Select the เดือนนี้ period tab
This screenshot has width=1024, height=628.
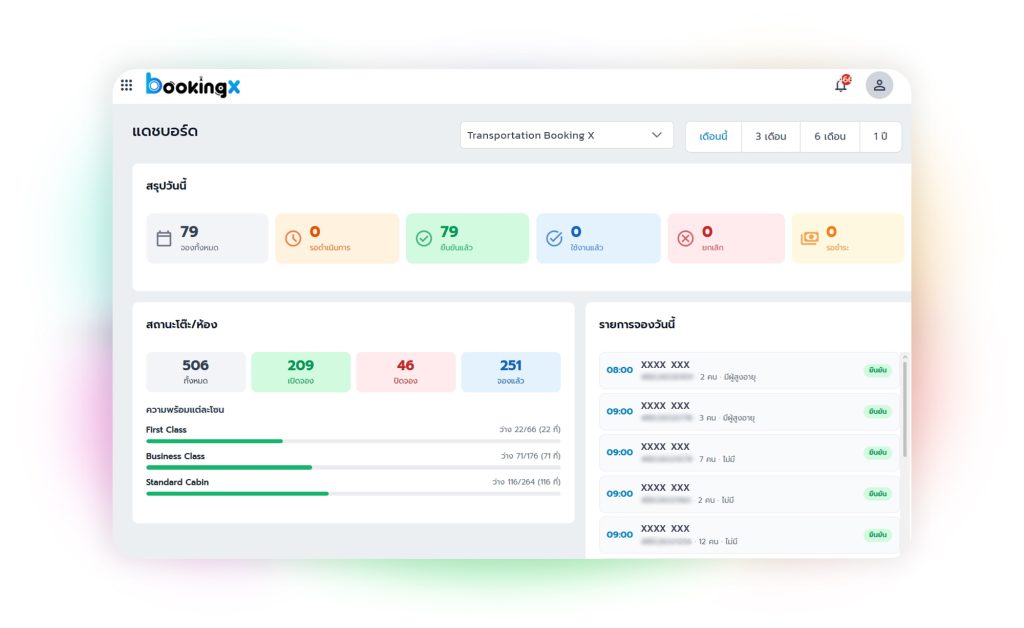tap(713, 137)
